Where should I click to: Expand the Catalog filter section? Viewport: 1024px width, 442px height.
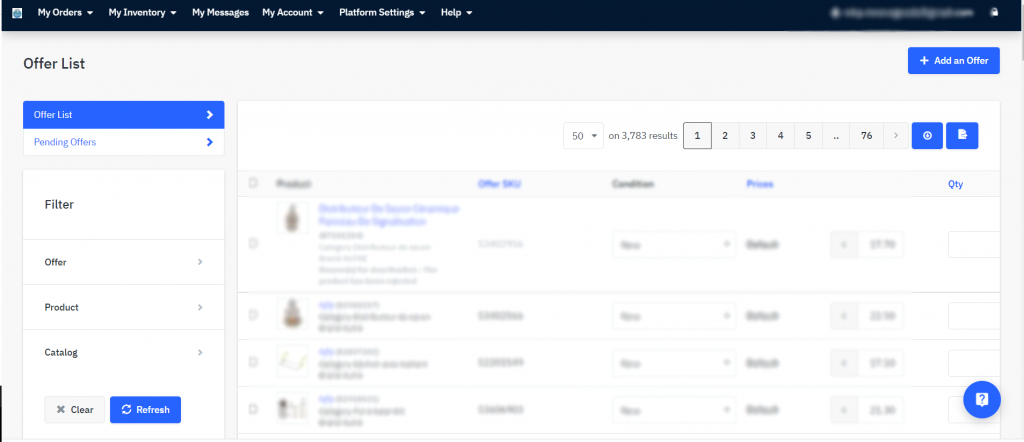tap(123, 352)
